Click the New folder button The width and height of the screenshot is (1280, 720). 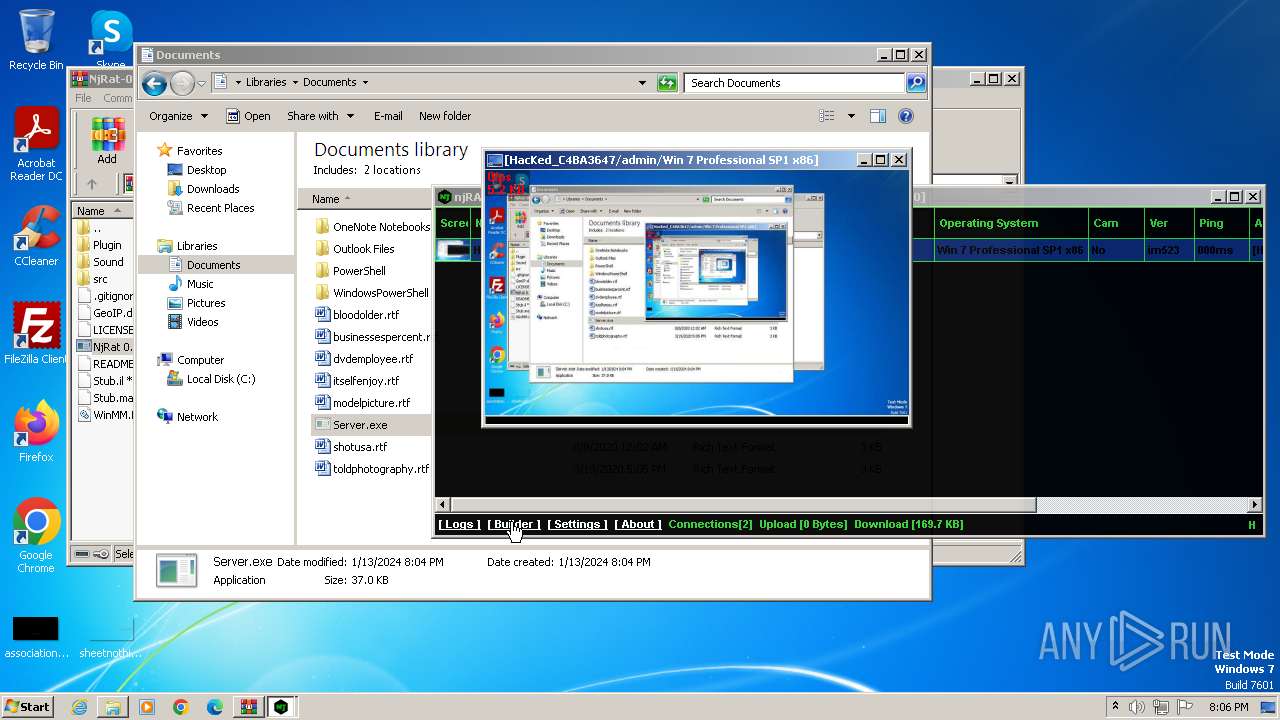click(445, 116)
